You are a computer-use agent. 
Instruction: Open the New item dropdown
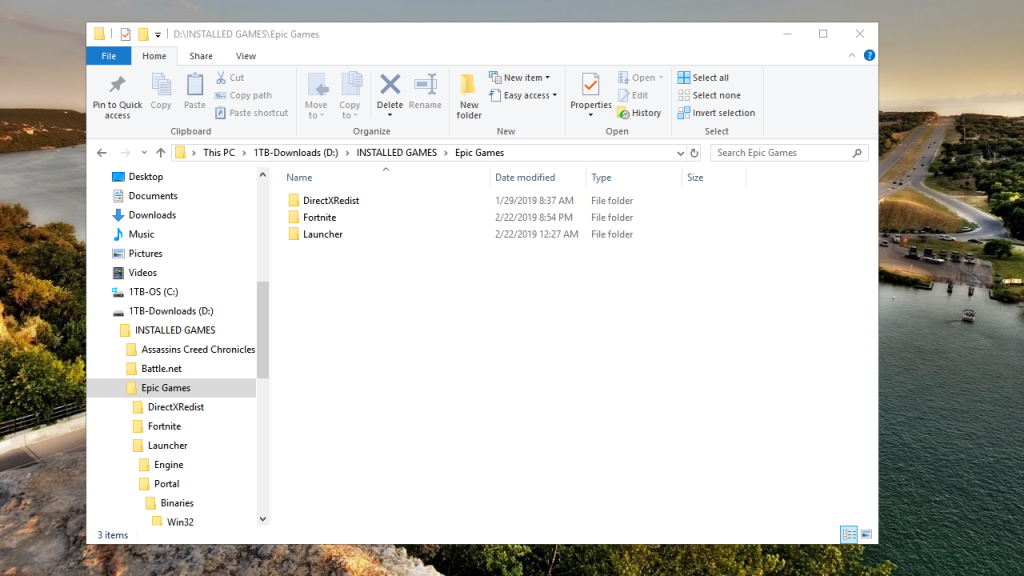coord(520,77)
